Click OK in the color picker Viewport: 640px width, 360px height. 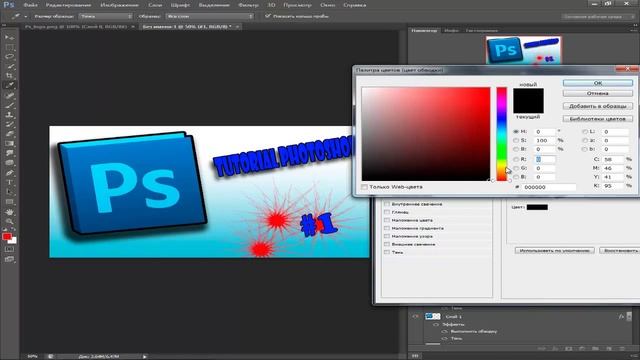tap(598, 83)
